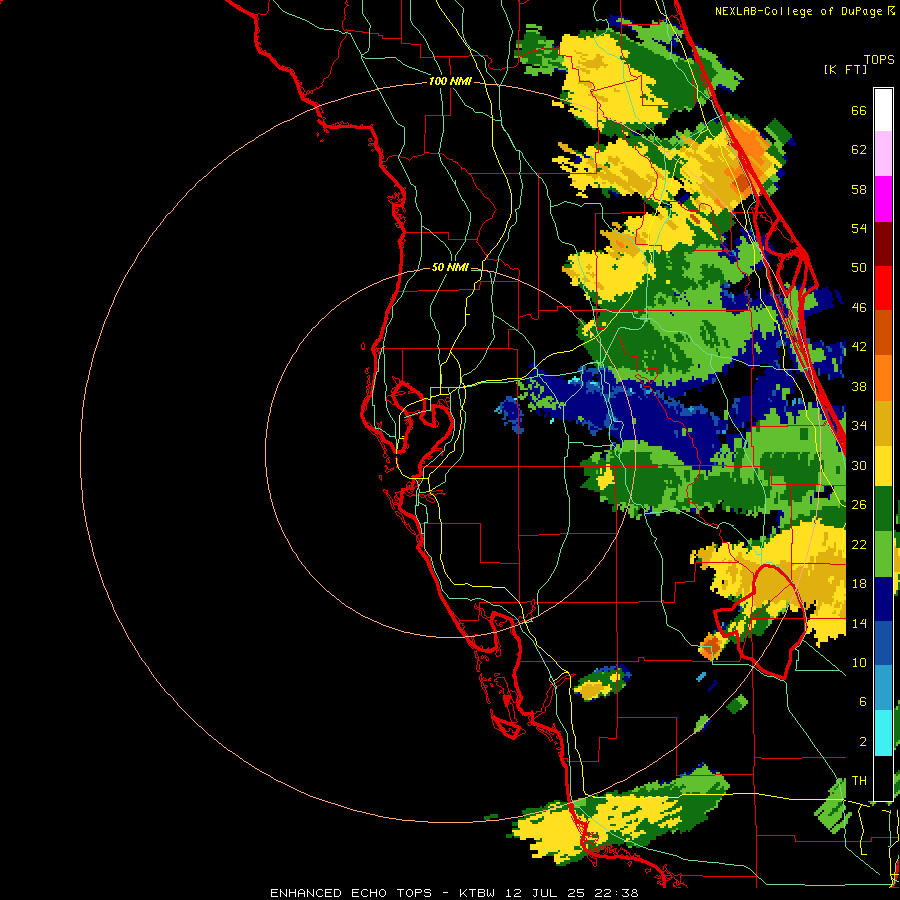This screenshot has height=900, width=900.
Task: Click the '10' scale value
Action: click(859, 662)
